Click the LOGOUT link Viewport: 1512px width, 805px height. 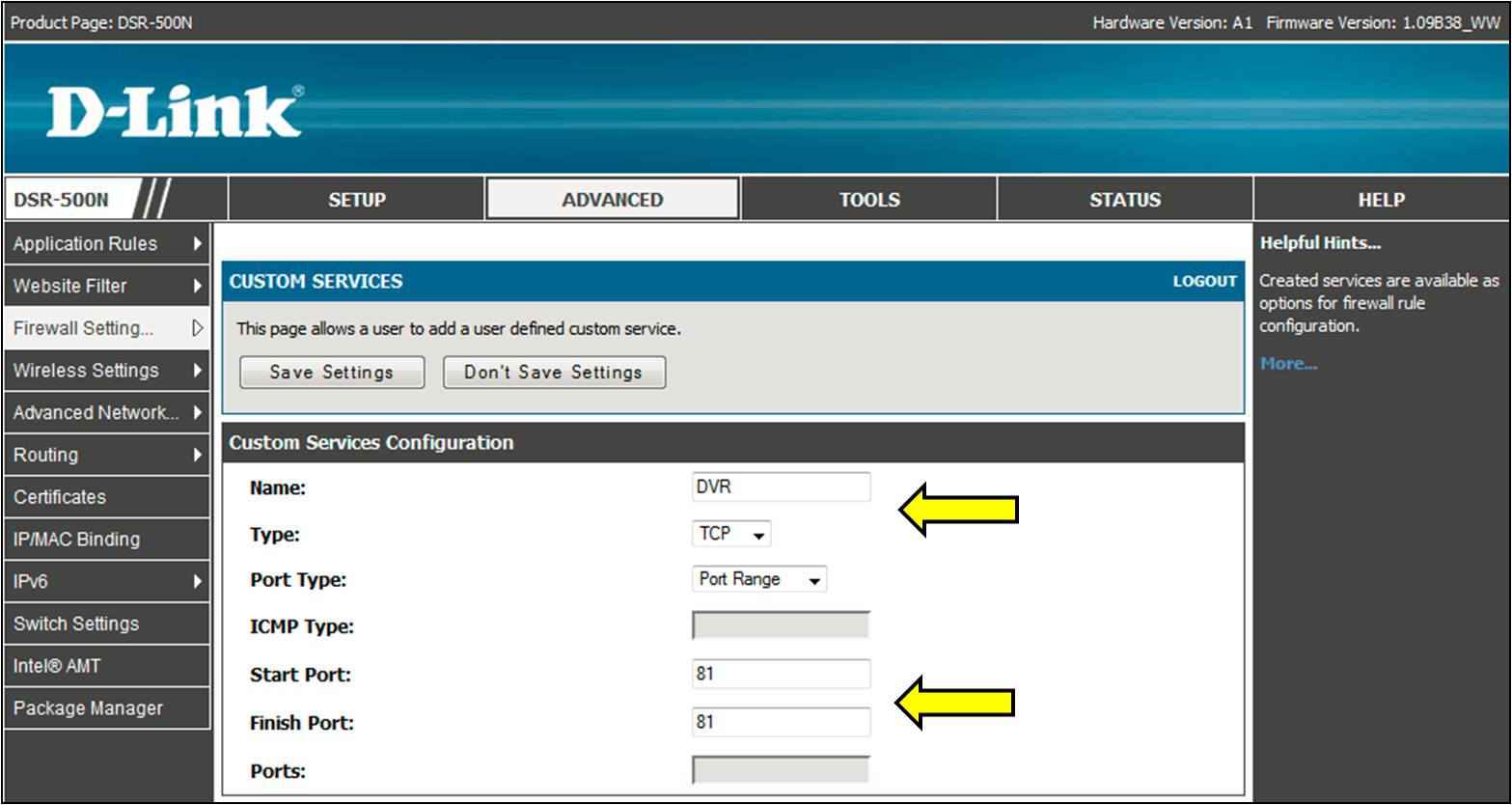tap(1204, 282)
